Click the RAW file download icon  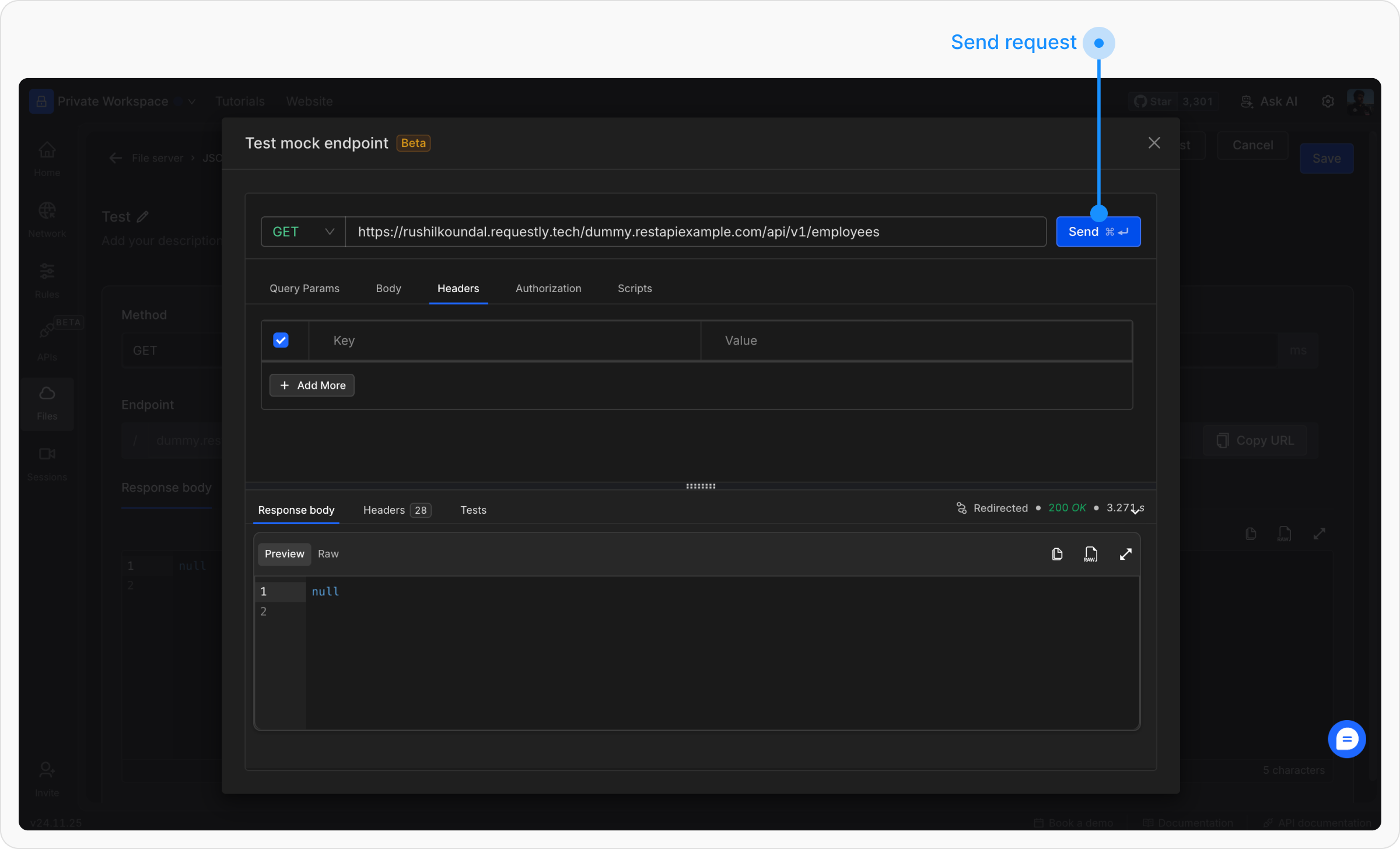[1090, 554]
